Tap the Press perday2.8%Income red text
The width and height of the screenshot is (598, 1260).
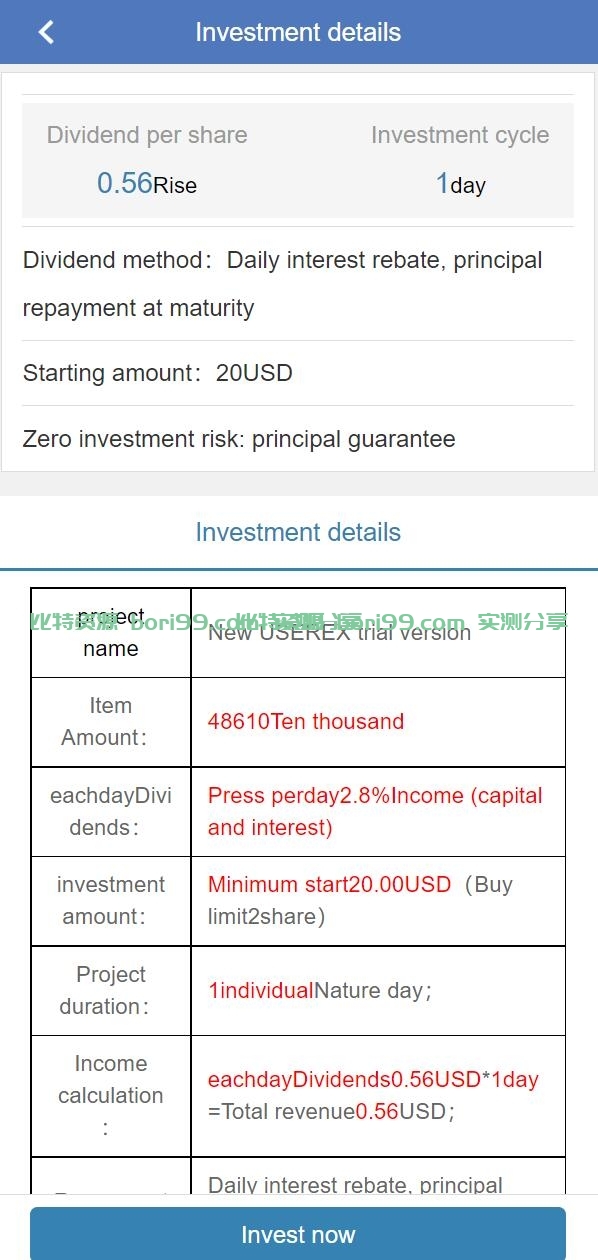(375, 811)
